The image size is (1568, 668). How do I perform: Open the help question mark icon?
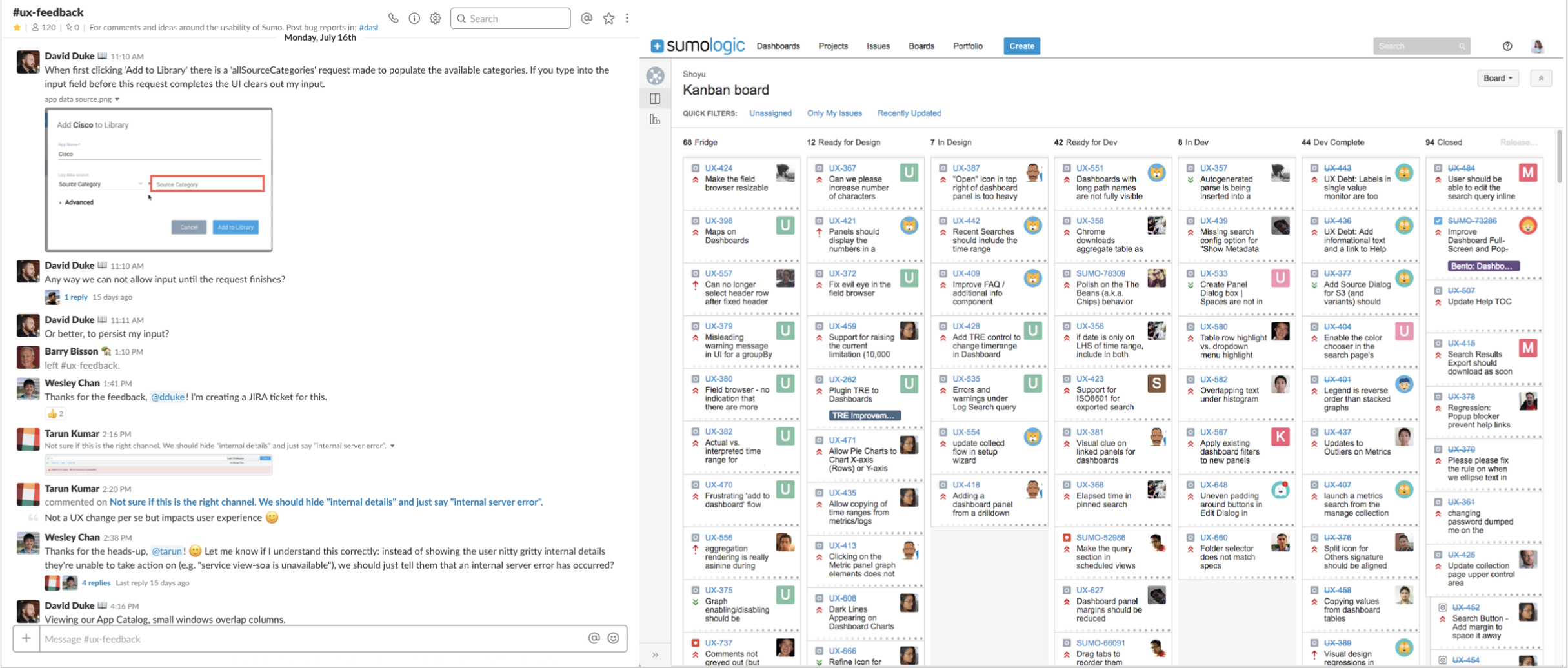pos(1507,46)
